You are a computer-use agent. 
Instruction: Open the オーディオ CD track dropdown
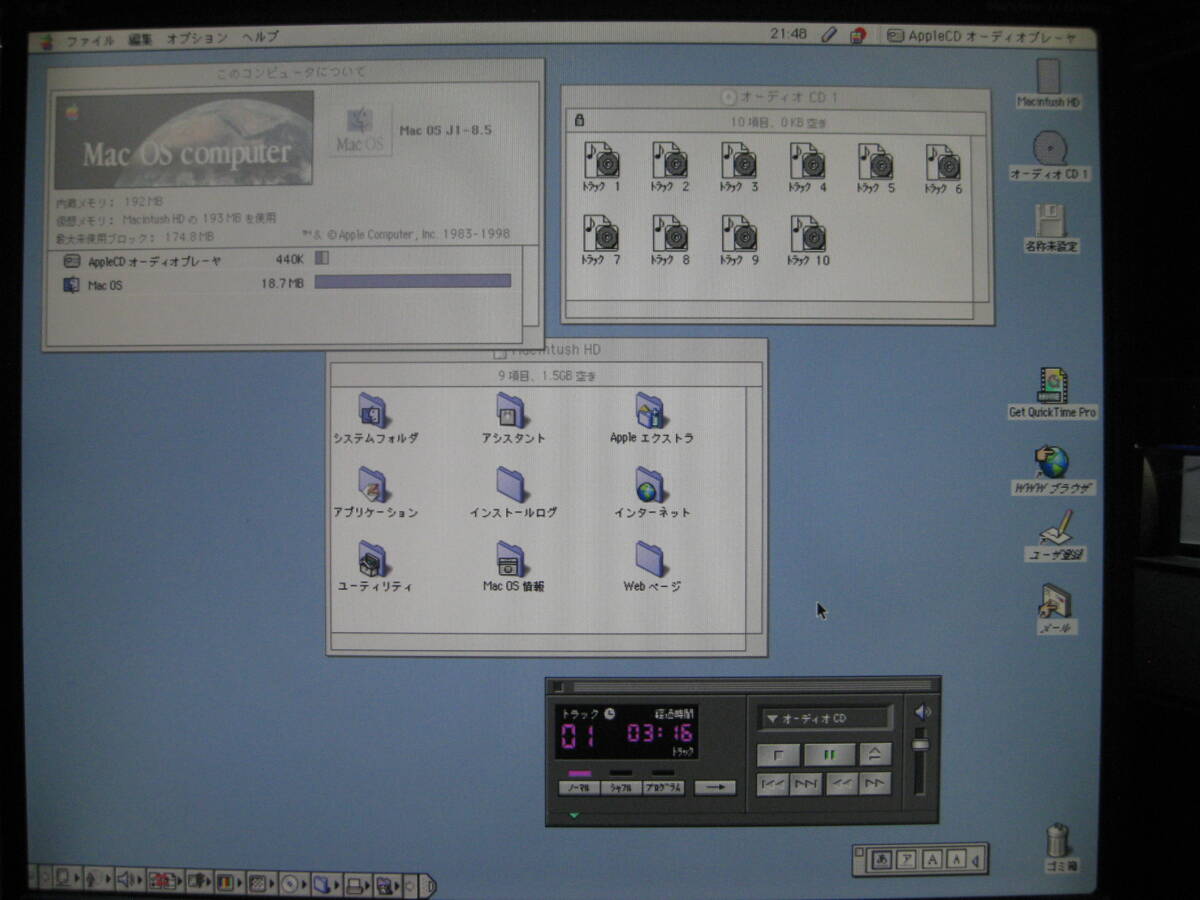pyautogui.click(x=825, y=718)
